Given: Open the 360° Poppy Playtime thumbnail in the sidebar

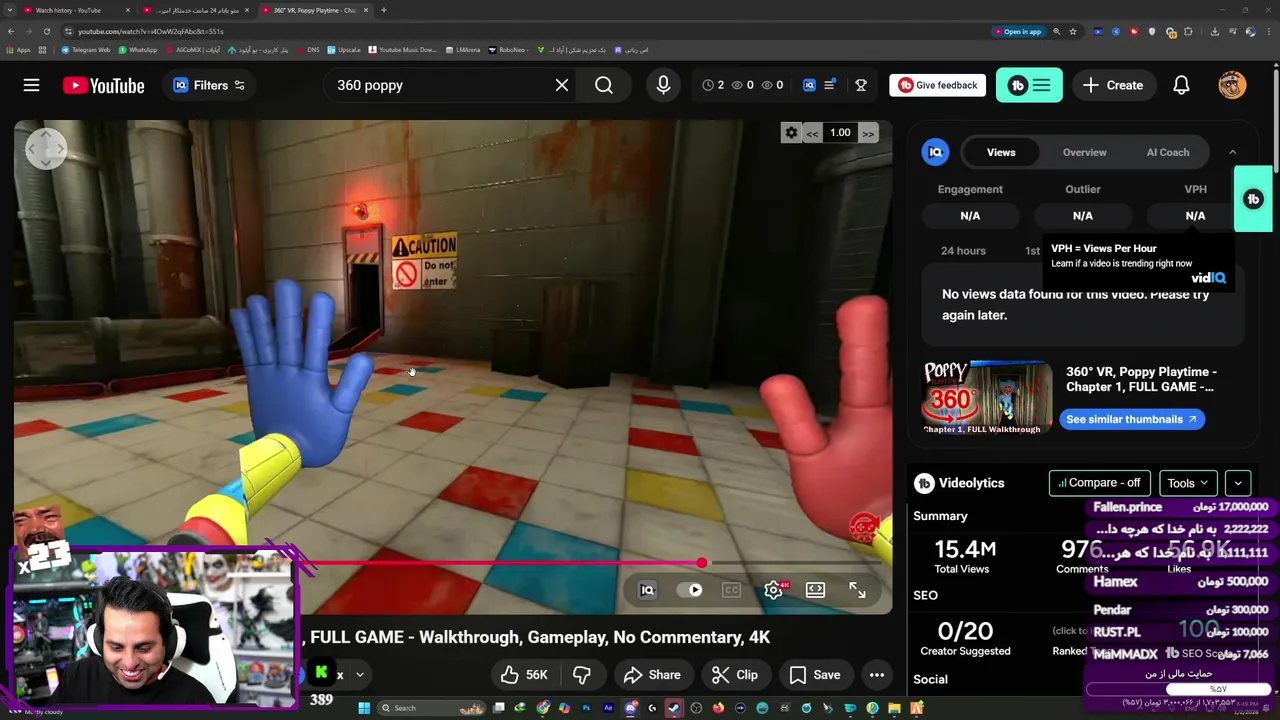Looking at the screenshot, I should [x=987, y=397].
